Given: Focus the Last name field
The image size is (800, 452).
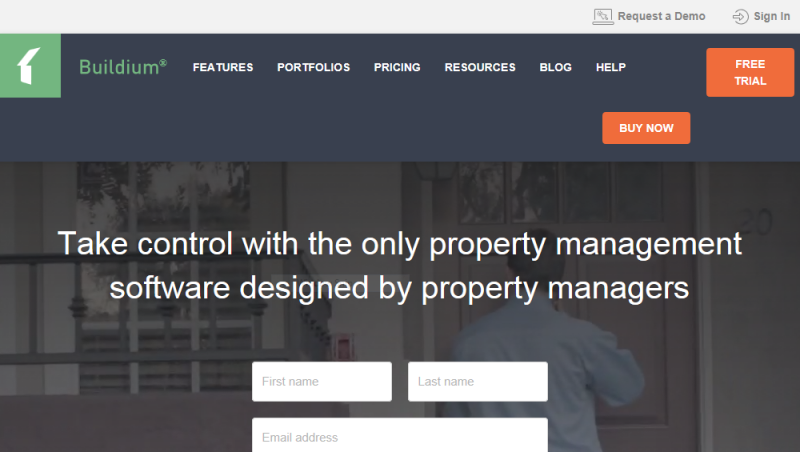Looking at the screenshot, I should 478,382.
